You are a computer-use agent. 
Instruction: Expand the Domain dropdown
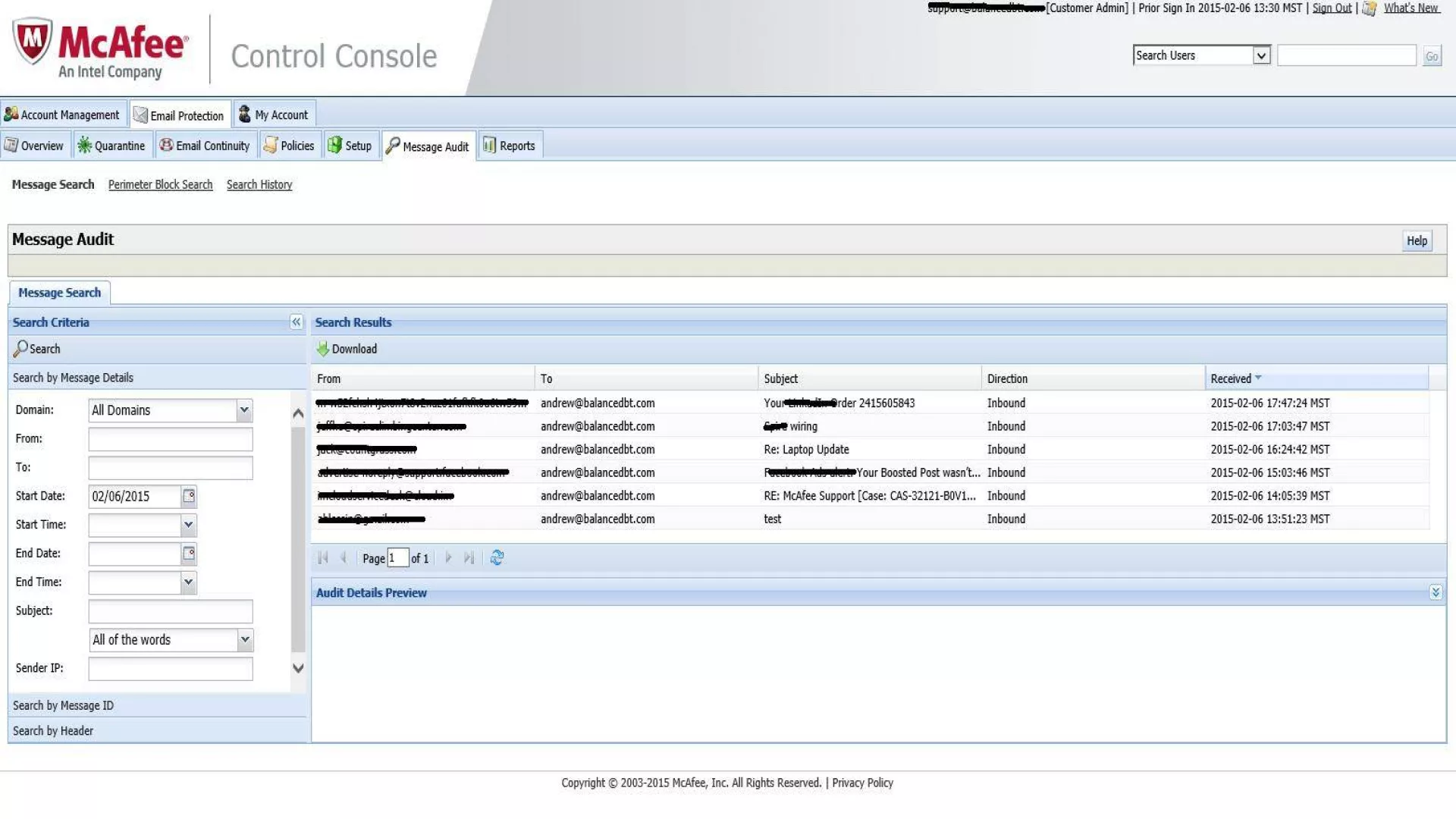click(244, 410)
